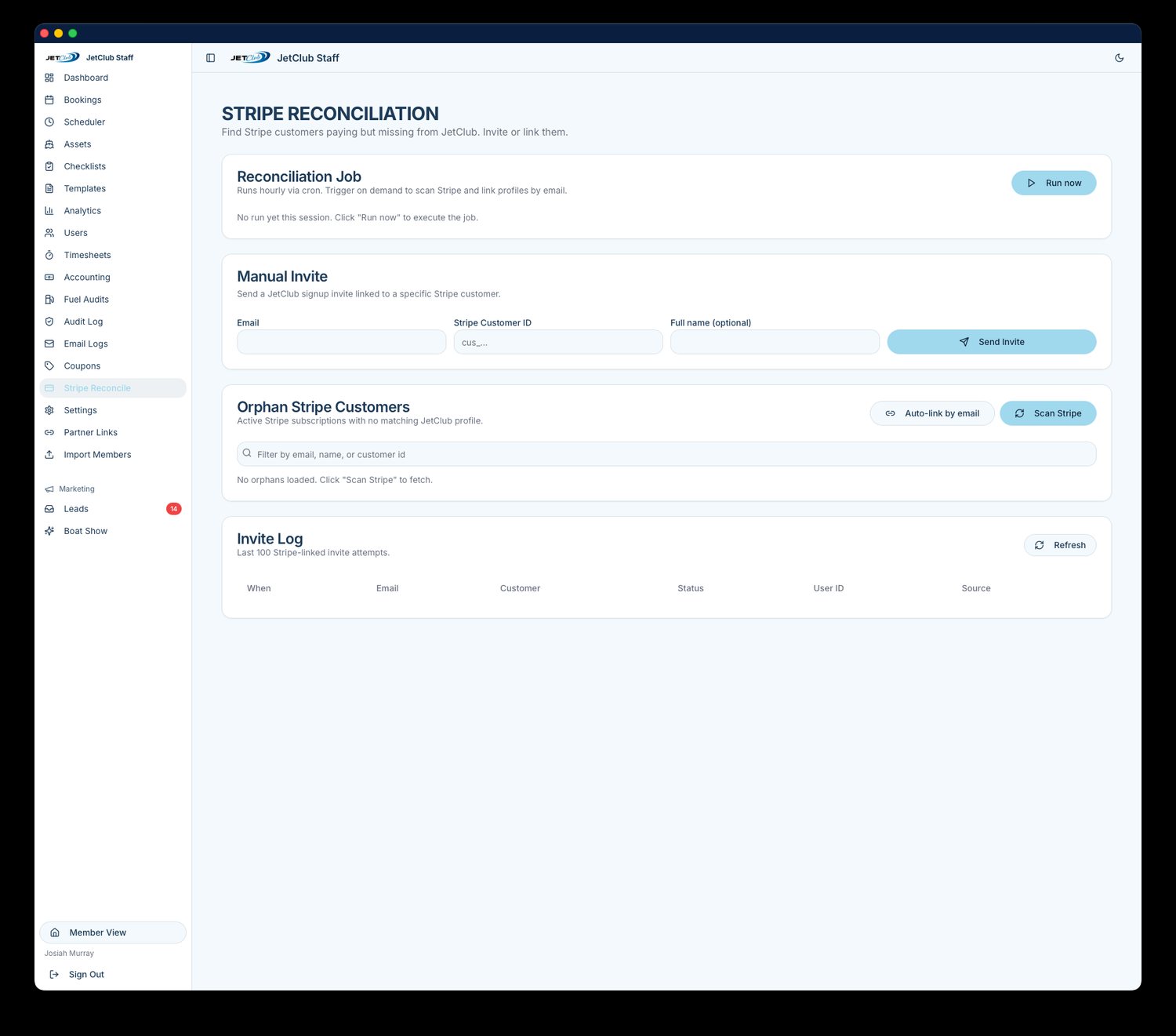
Task: Click the orphan customers filter box
Action: 666,454
